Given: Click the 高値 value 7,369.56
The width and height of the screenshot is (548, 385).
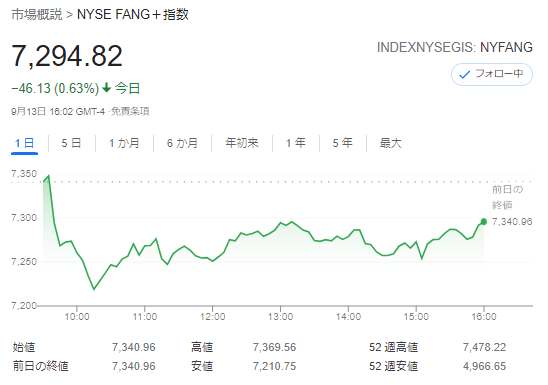Looking at the screenshot, I should point(274,347).
